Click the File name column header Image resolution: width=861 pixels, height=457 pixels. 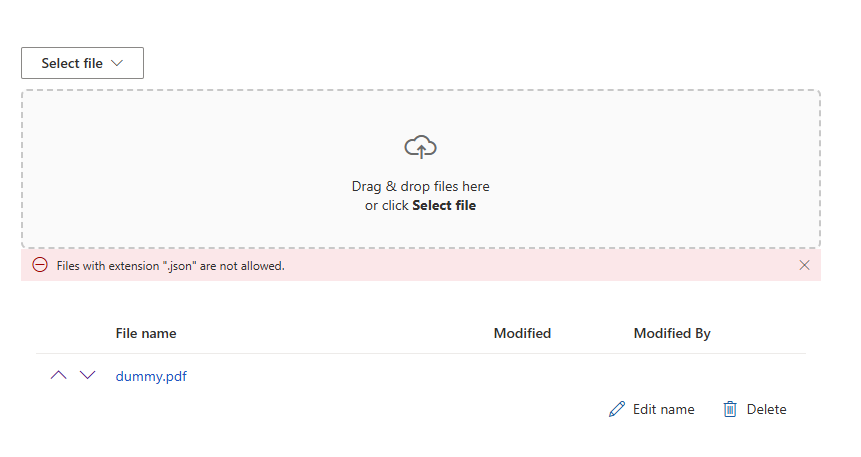click(146, 333)
